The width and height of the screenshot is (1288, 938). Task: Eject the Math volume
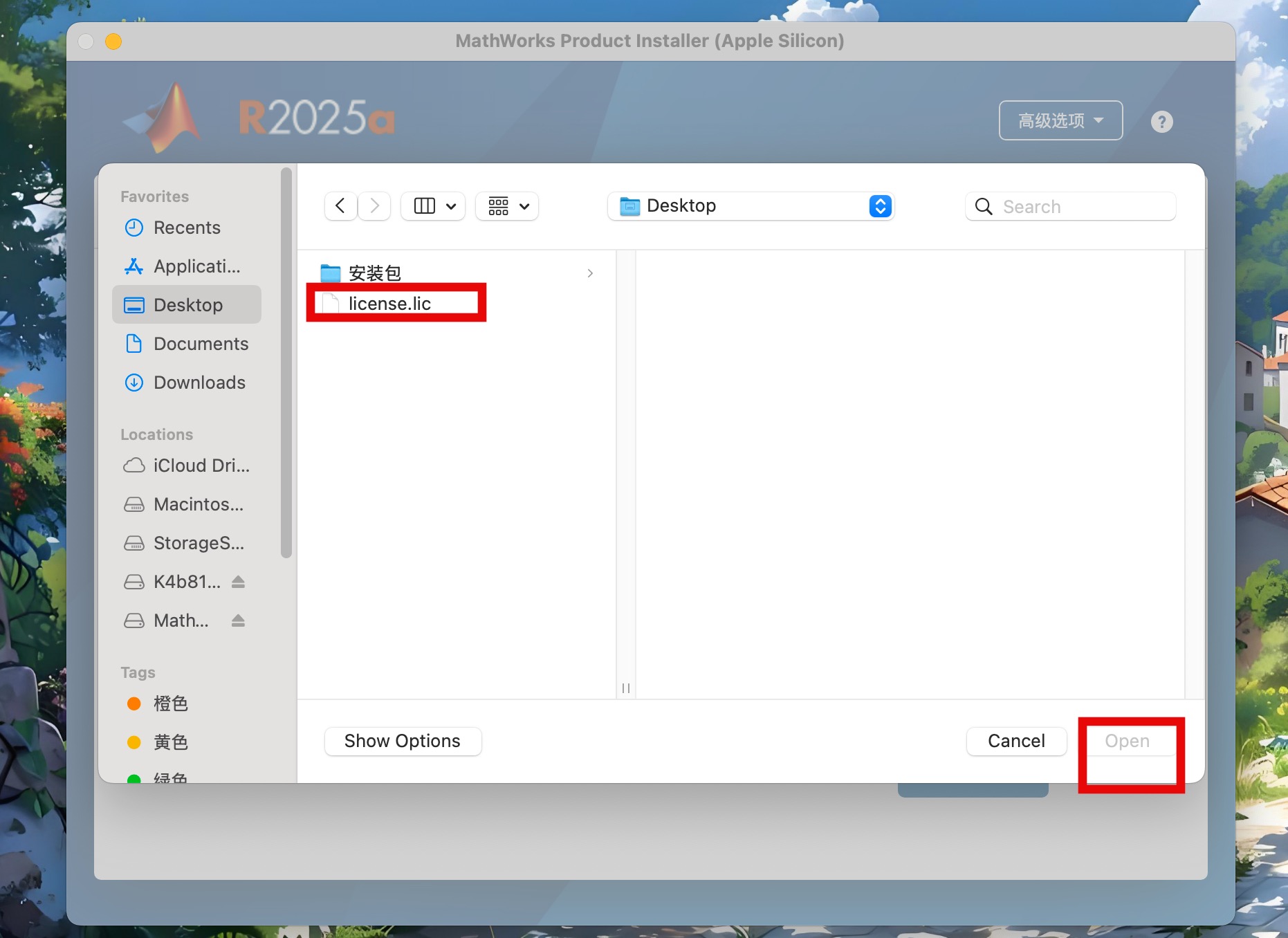click(238, 620)
